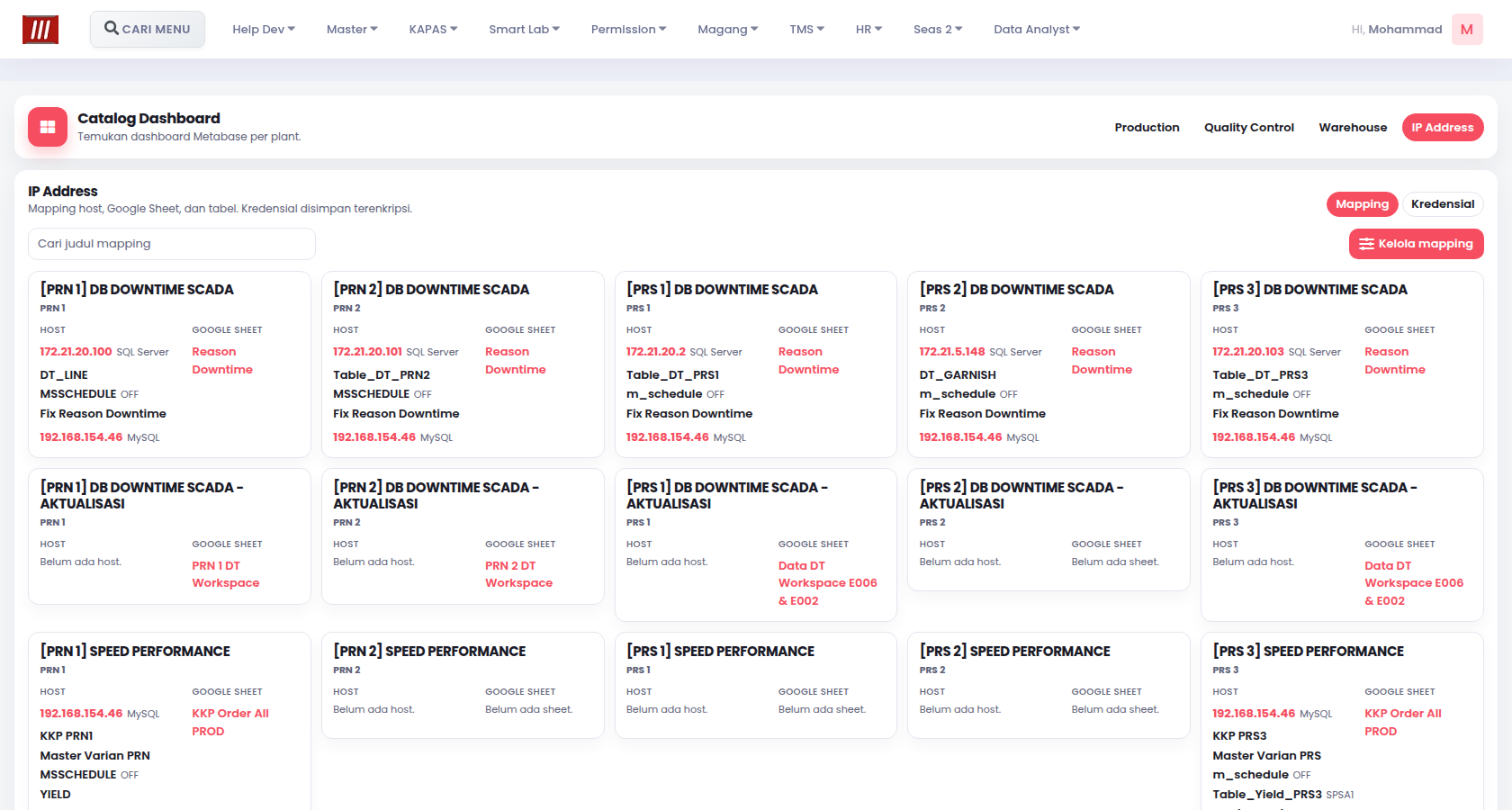Switch to the Production tab
Screen dimensions: 1512x810
point(1147,128)
